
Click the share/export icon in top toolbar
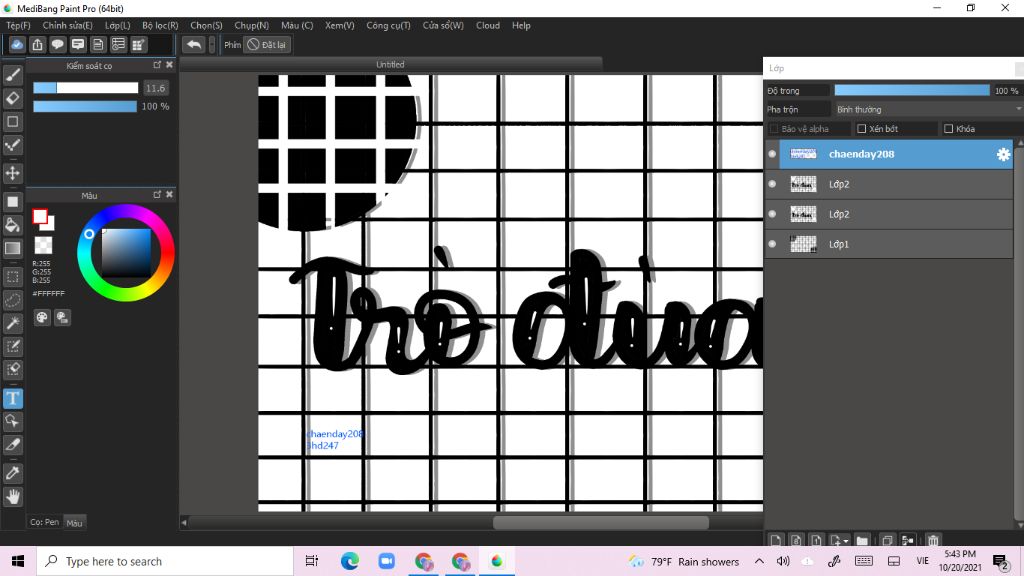(x=37, y=44)
